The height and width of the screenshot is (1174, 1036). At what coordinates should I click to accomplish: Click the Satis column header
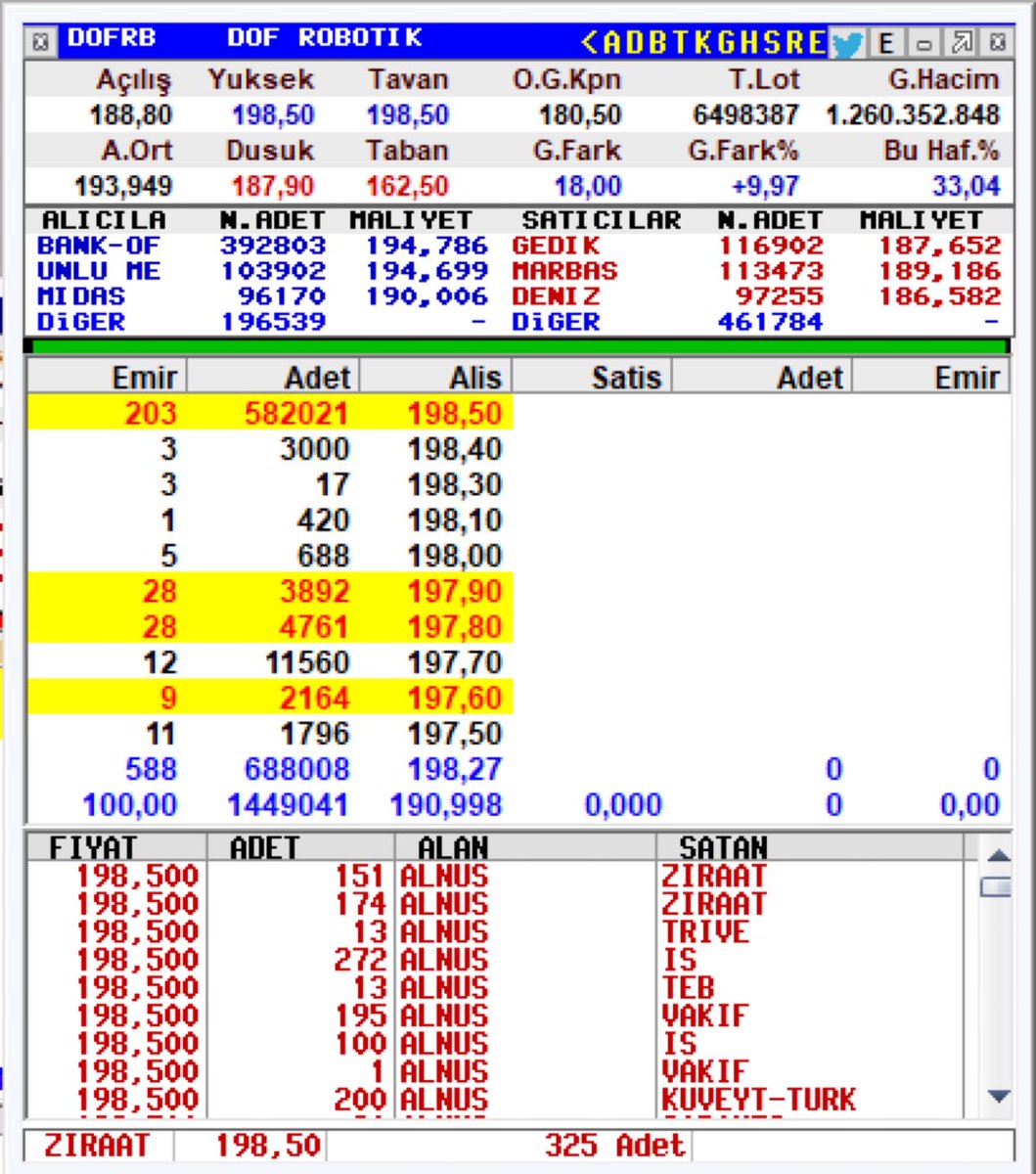pyautogui.click(x=593, y=378)
